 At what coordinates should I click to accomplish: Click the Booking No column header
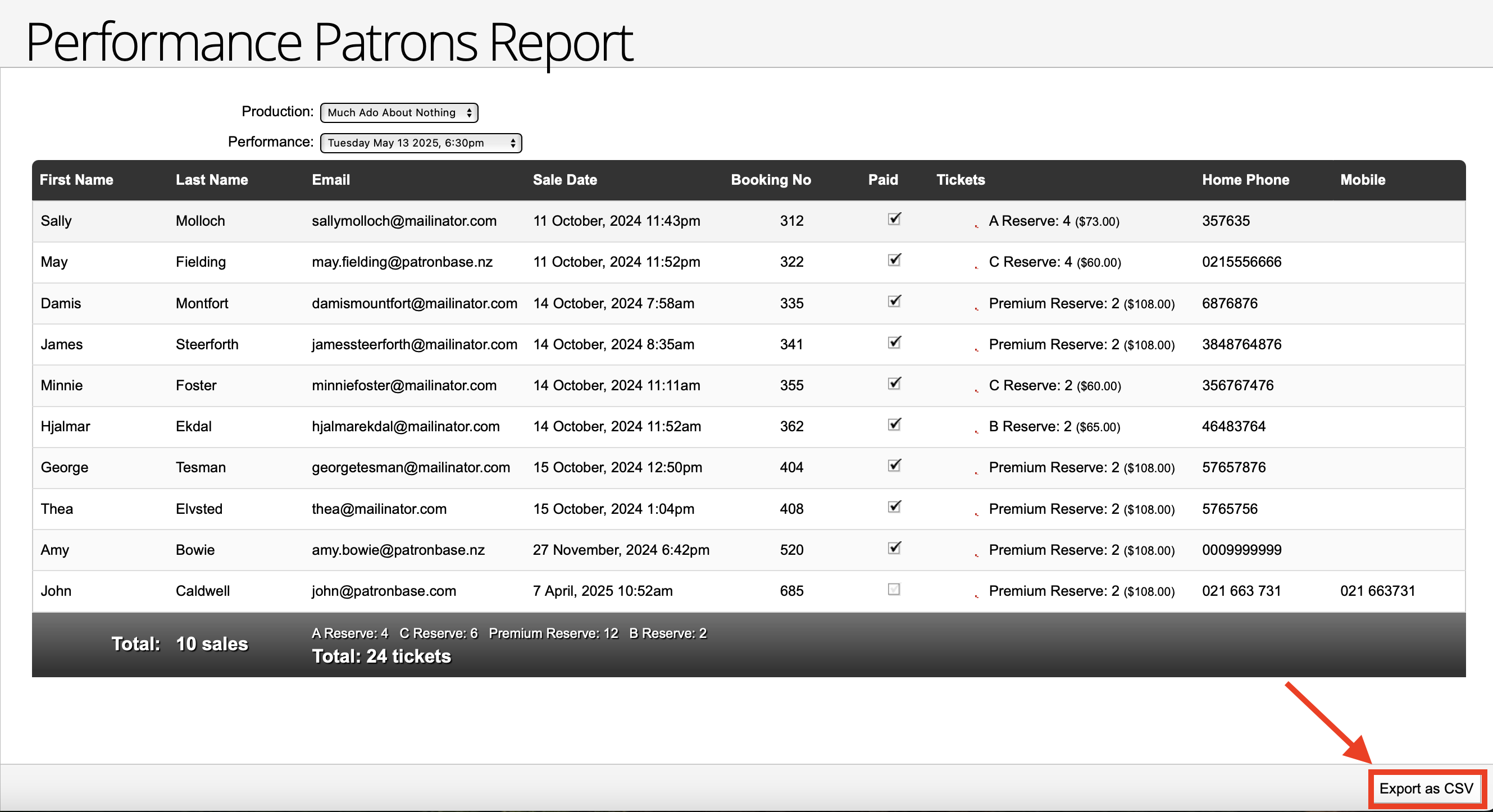coord(770,180)
